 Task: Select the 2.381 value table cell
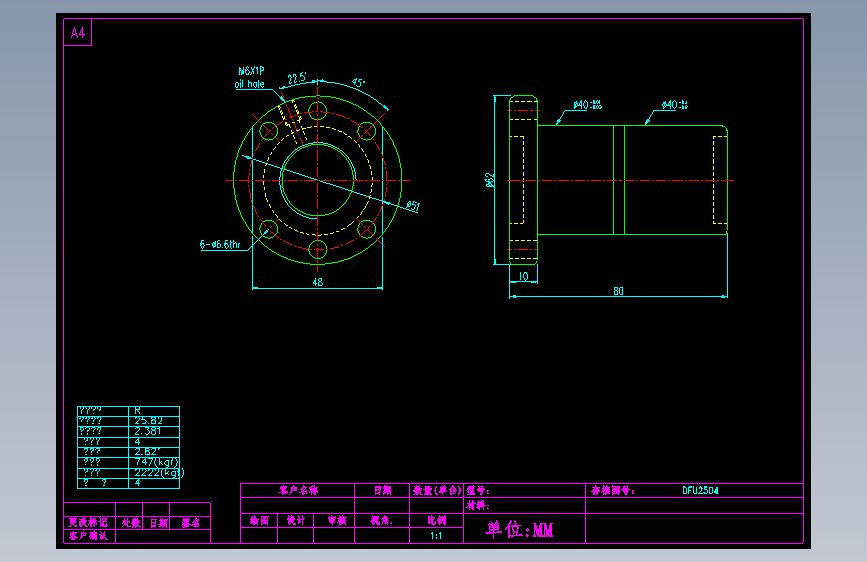pos(154,431)
